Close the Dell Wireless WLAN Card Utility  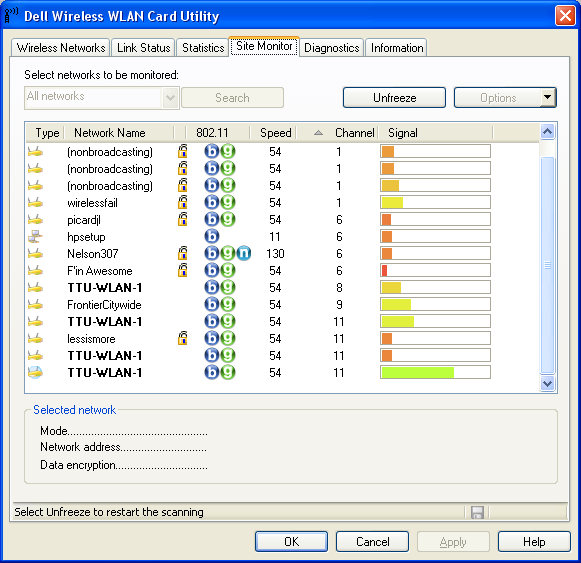tap(565, 16)
